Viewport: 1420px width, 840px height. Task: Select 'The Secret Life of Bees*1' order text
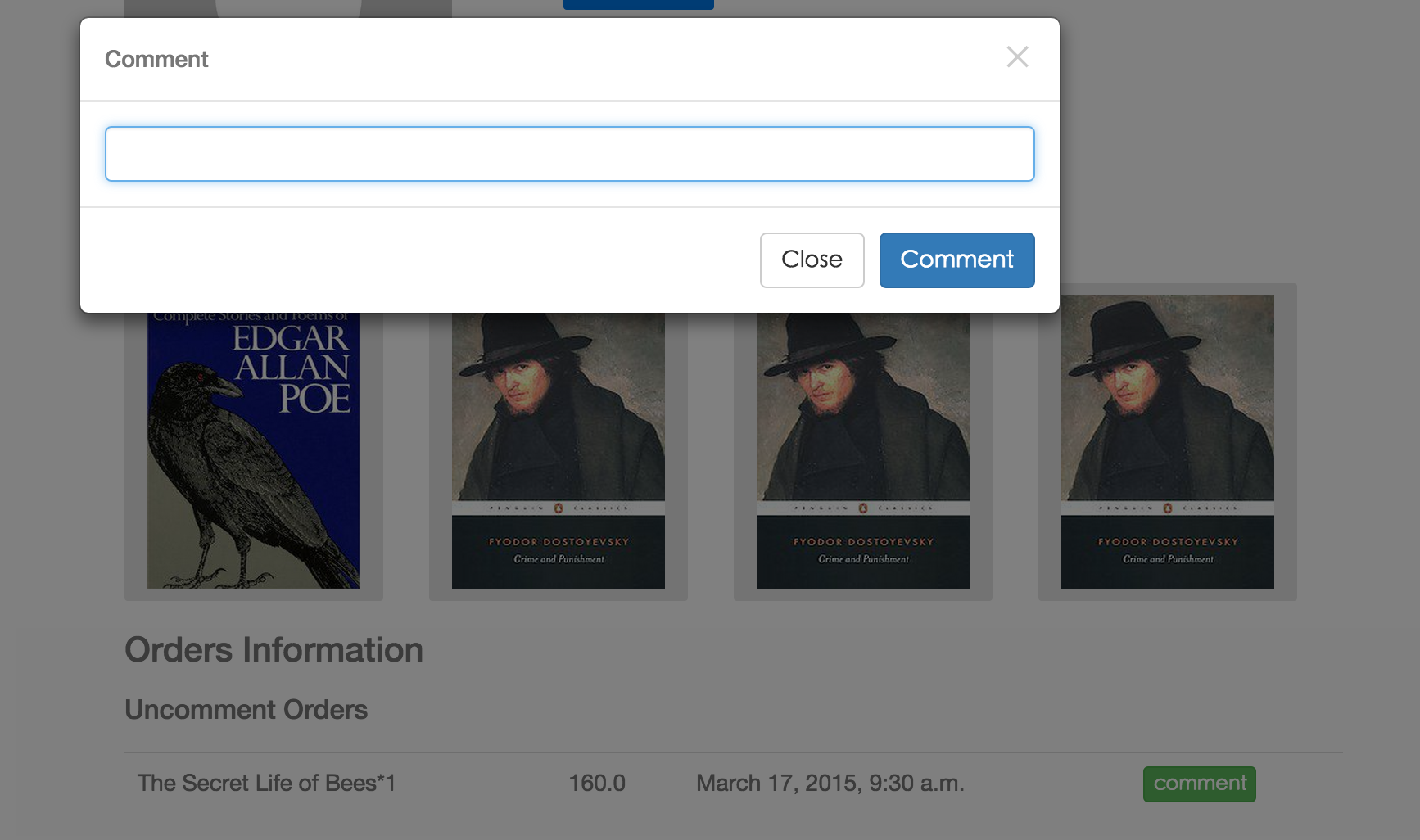tap(266, 784)
